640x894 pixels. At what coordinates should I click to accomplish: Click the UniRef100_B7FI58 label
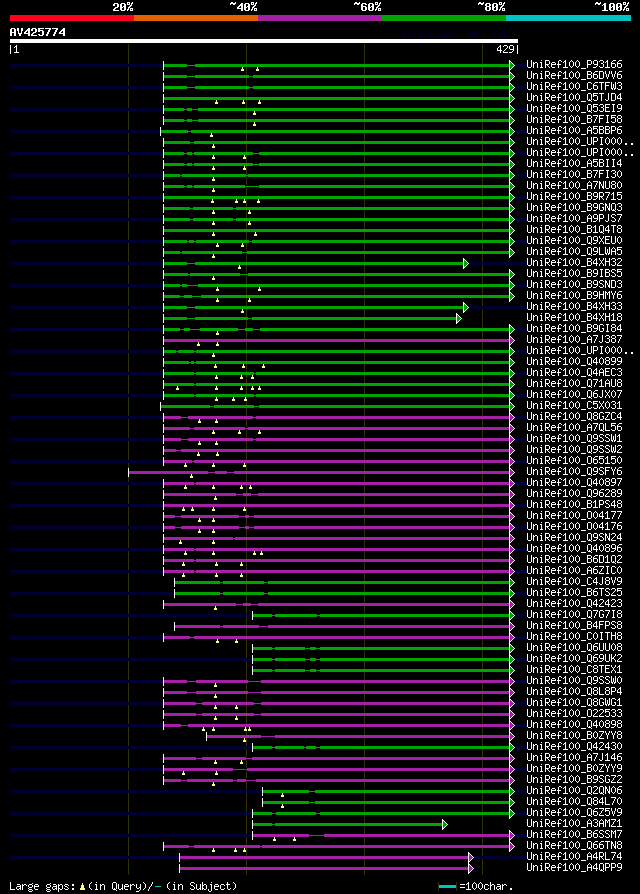coord(574,120)
